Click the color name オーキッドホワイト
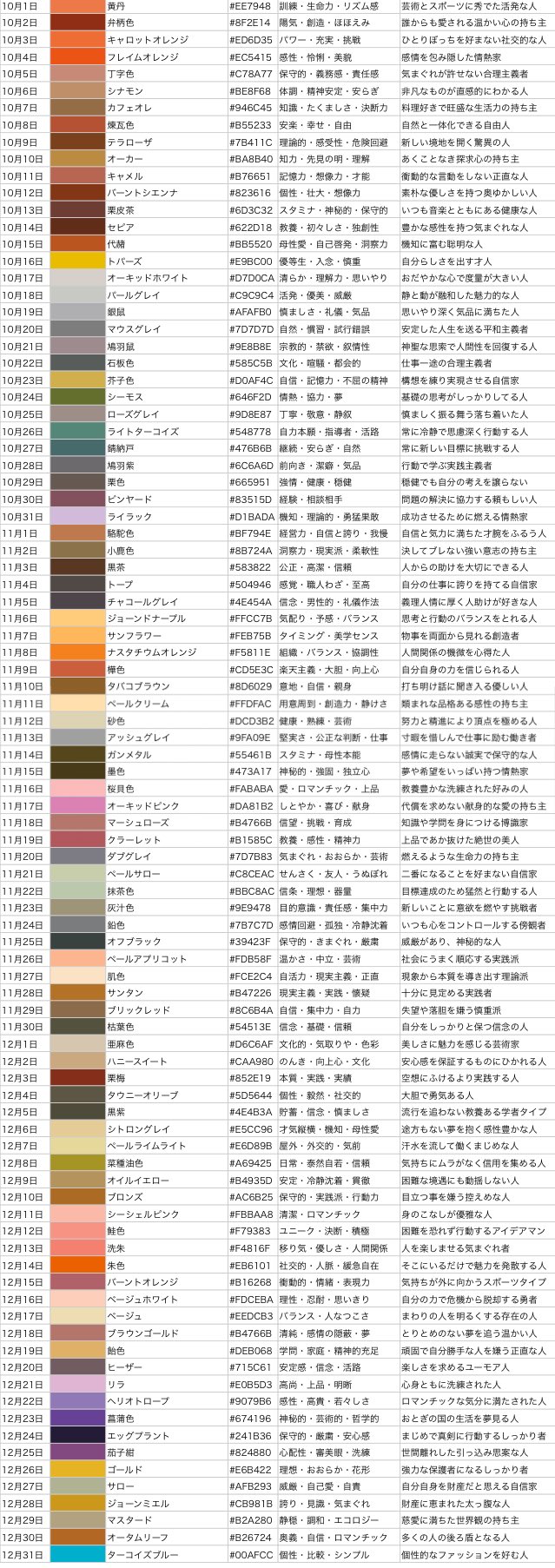The width and height of the screenshot is (555, 1568). point(147,279)
